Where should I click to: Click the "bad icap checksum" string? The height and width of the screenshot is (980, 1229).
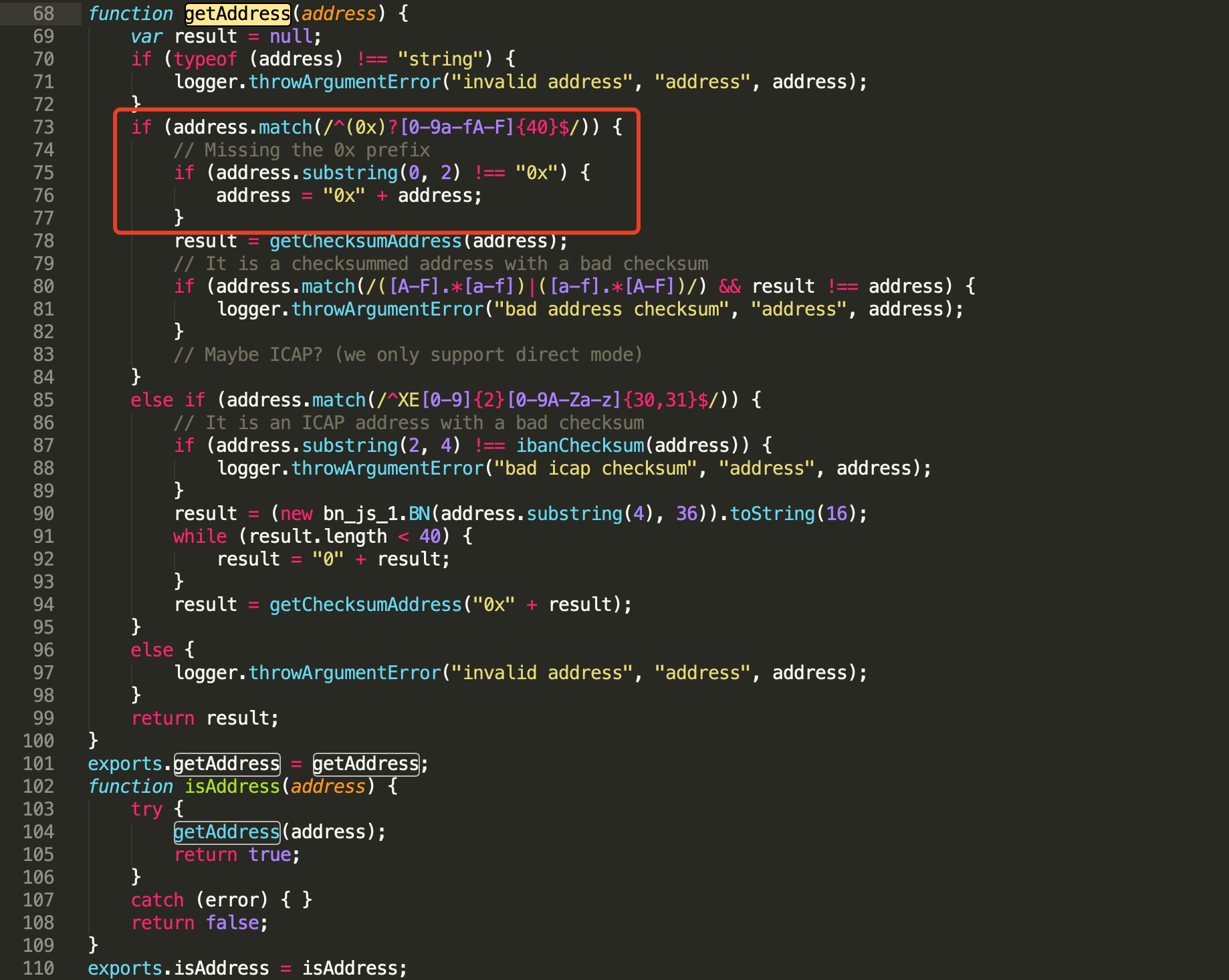[x=590, y=468]
